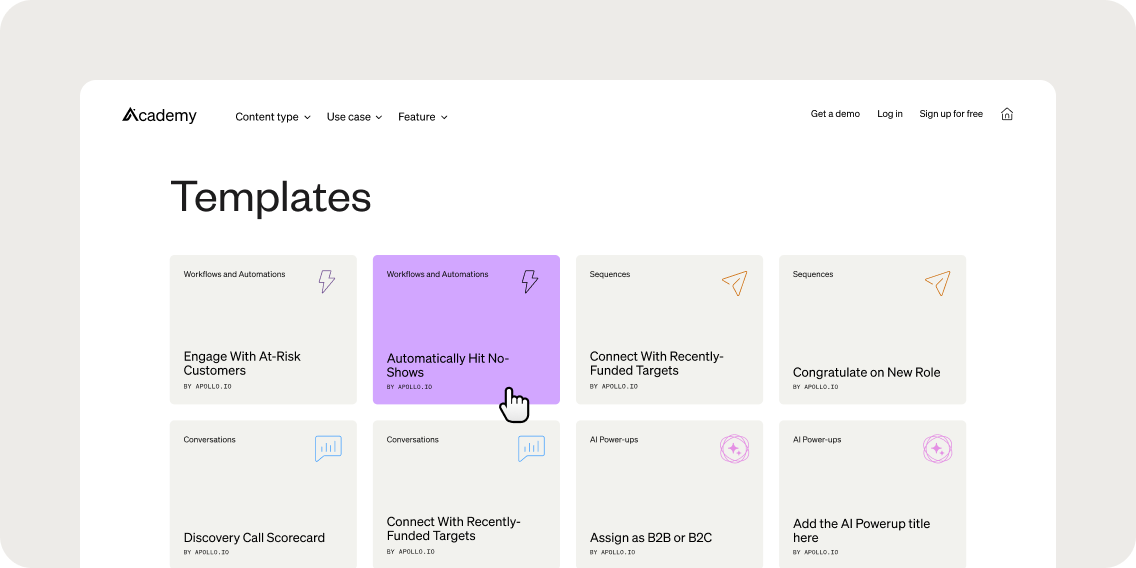Click chart bubble icon on Discovery Call Scorecard card
Viewport: 1136px width, 568px height.
click(x=328, y=448)
